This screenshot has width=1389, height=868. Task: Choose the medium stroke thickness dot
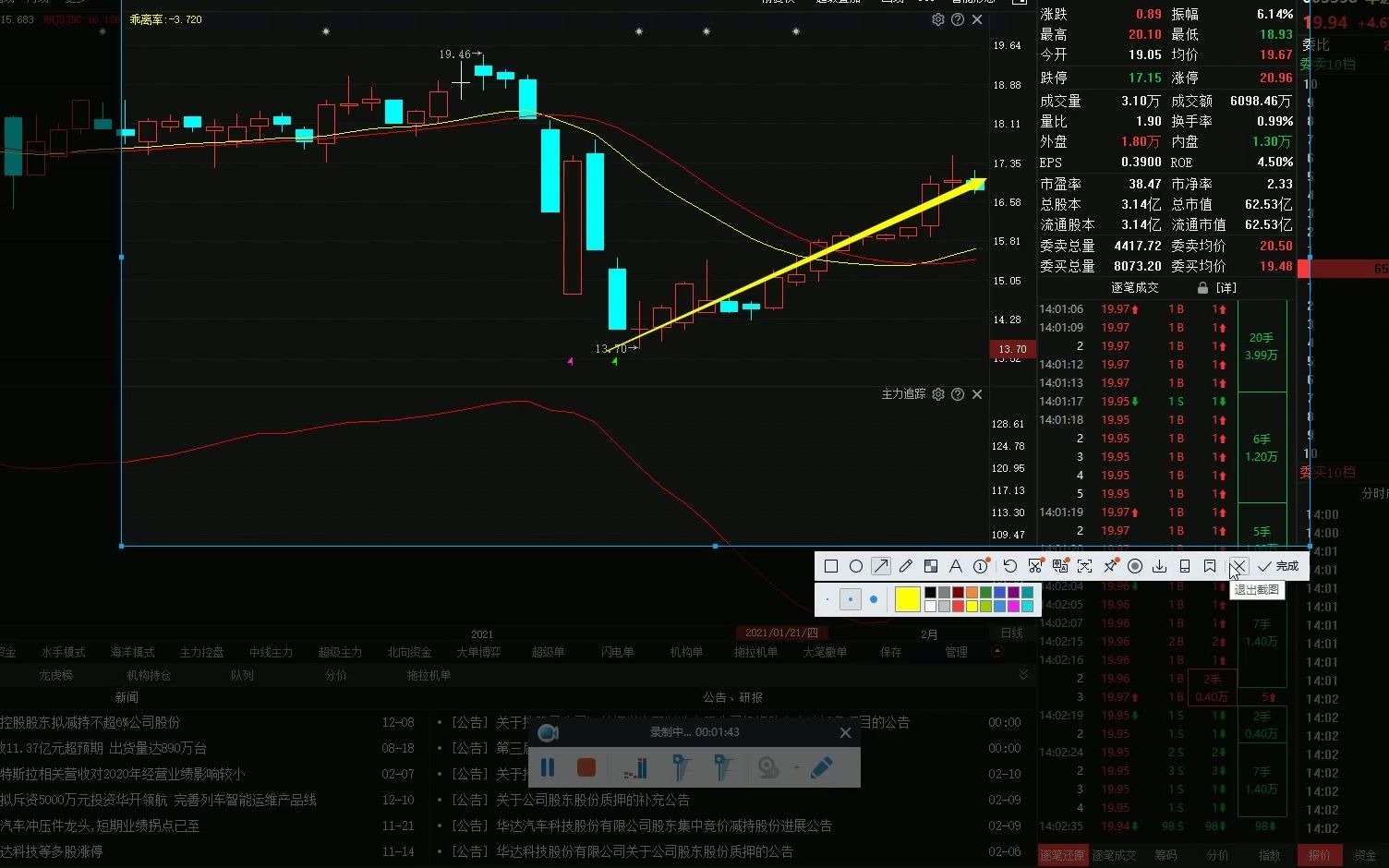(850, 599)
